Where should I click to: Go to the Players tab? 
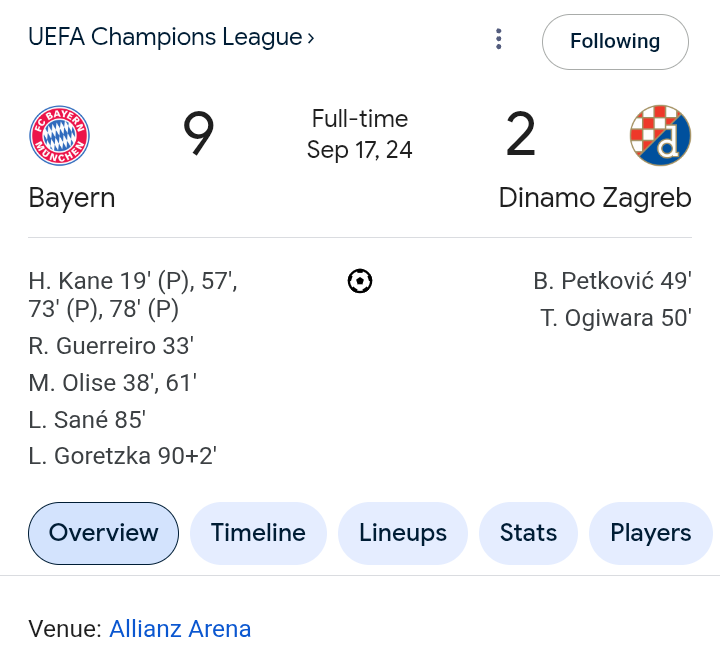click(650, 533)
